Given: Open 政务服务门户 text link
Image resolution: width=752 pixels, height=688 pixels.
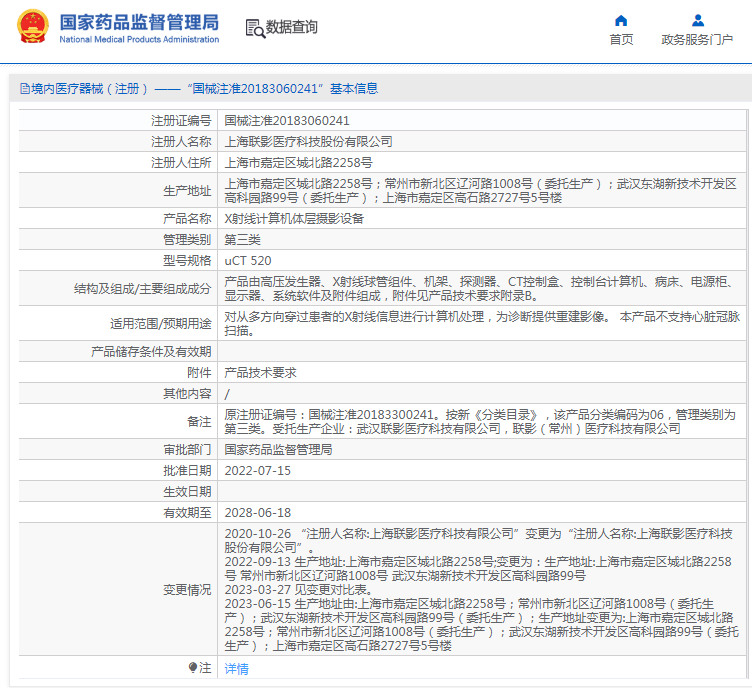Looking at the screenshot, I should [697, 40].
